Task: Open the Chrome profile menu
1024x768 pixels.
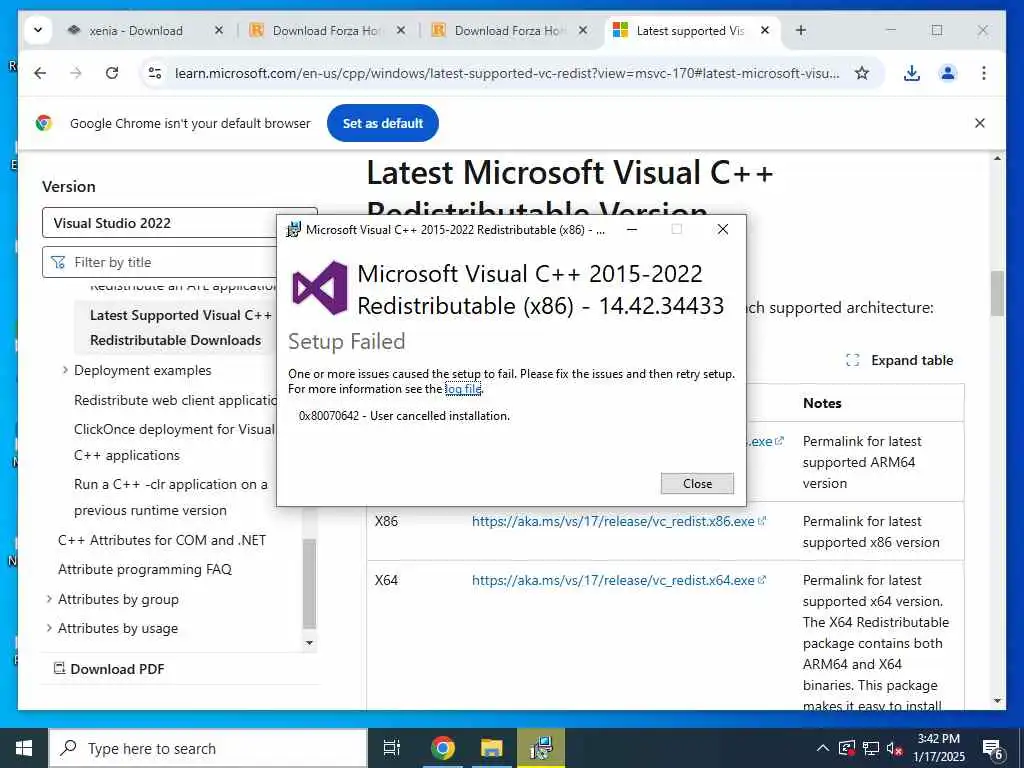Action: (948, 73)
